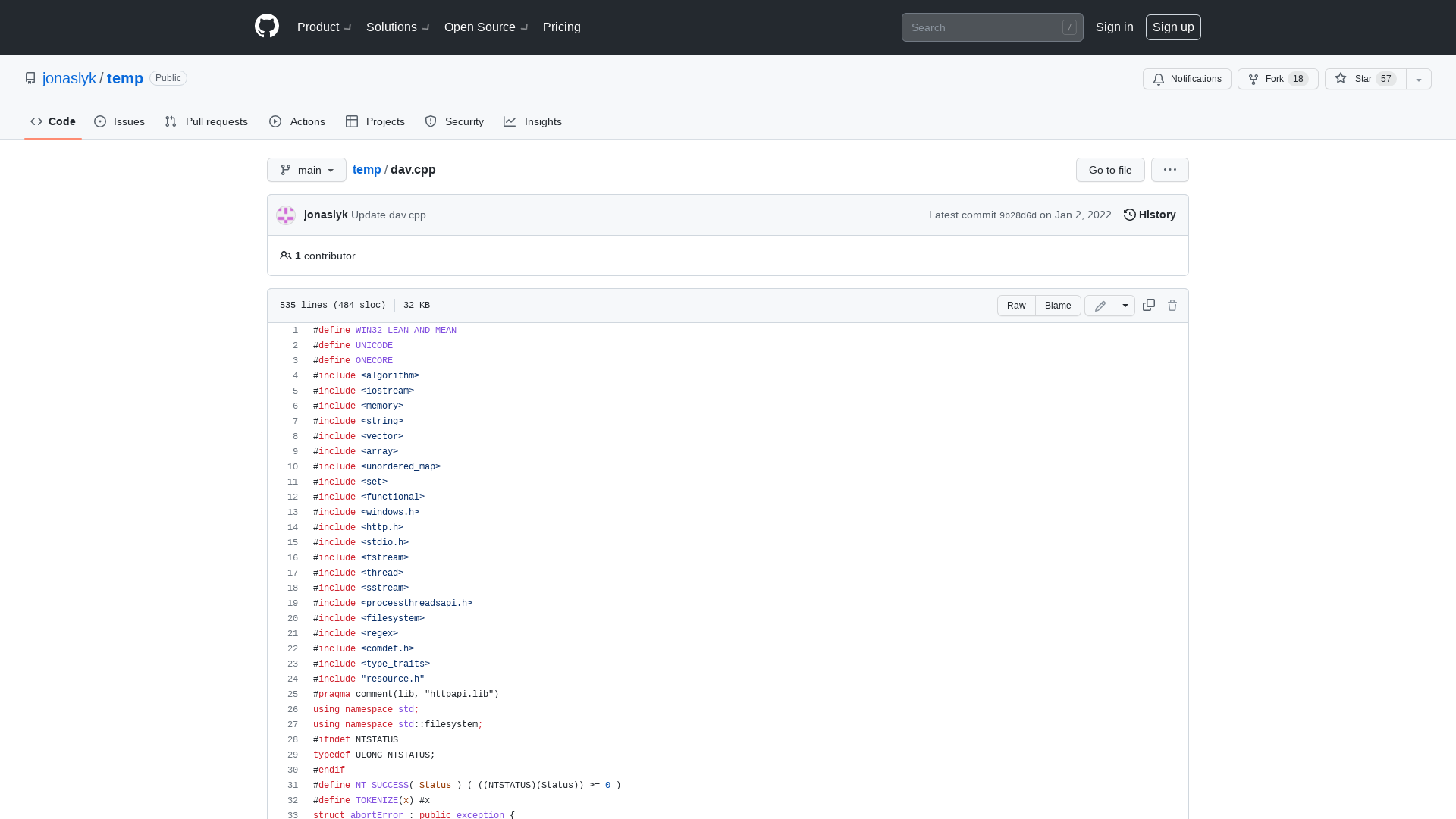Image resolution: width=1456 pixels, height=819 pixels.
Task: Open the Pull requests tab
Action: coord(206,121)
